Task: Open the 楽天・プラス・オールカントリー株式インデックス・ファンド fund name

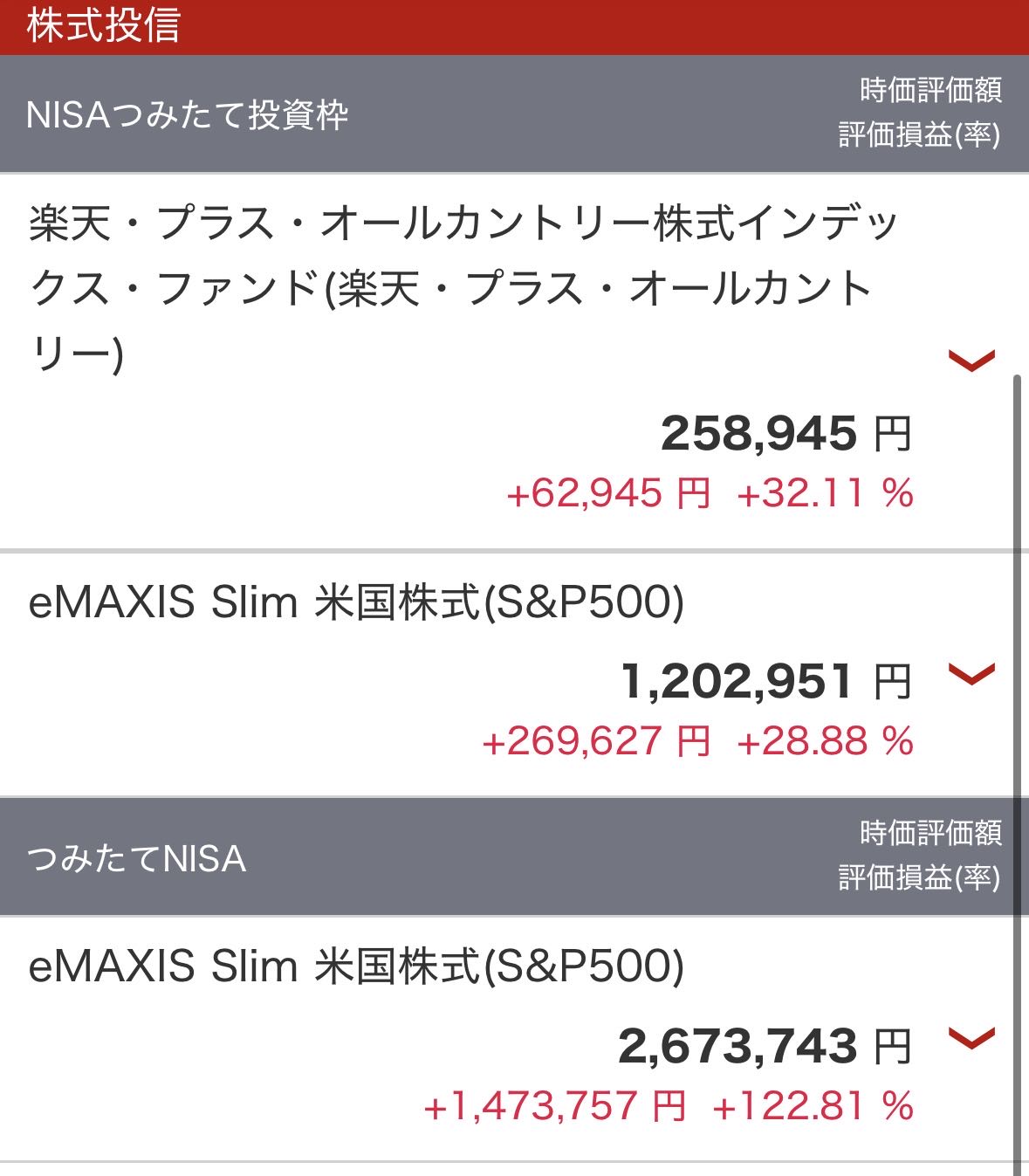Action: tap(463, 288)
